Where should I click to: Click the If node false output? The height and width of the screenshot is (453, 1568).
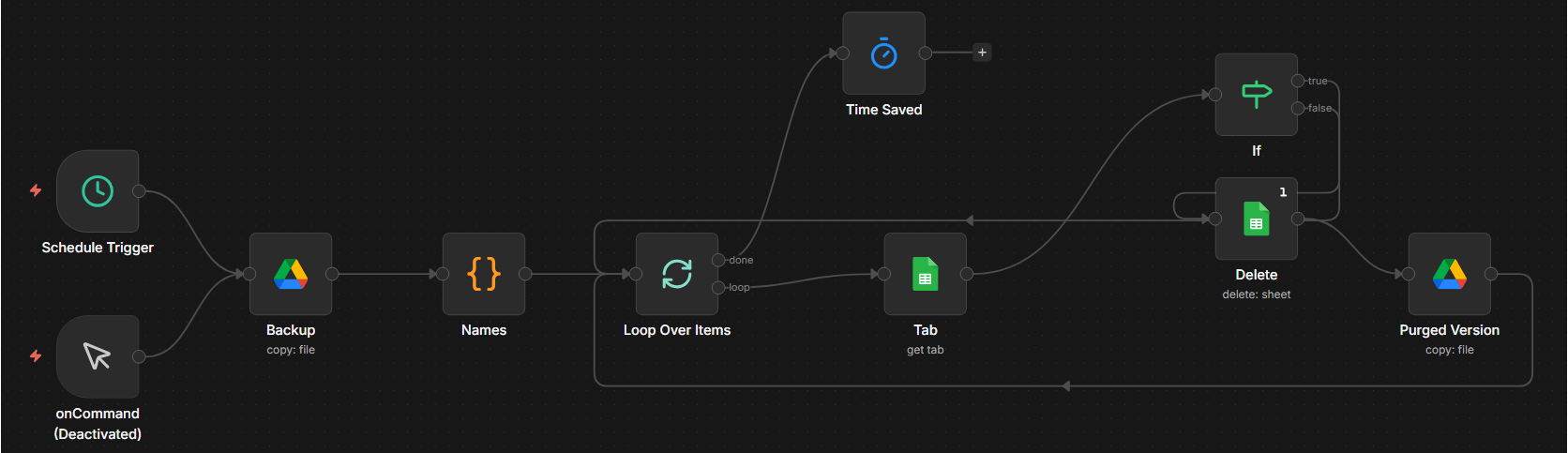tap(1298, 108)
